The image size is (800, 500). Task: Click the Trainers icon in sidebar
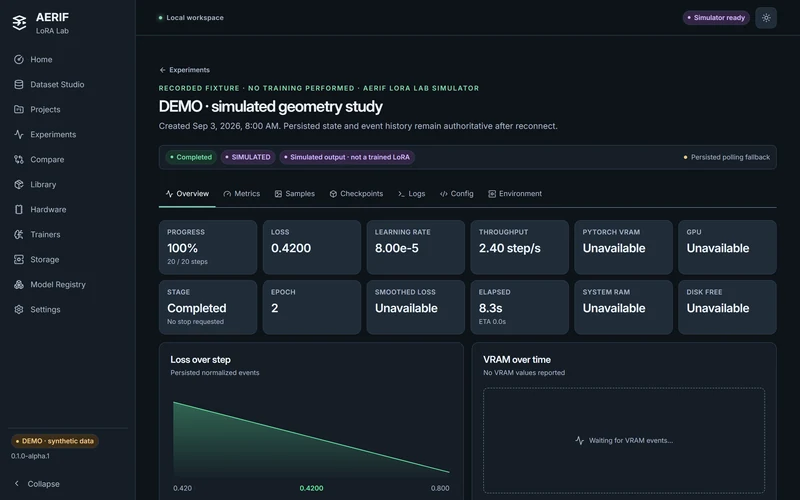19,235
